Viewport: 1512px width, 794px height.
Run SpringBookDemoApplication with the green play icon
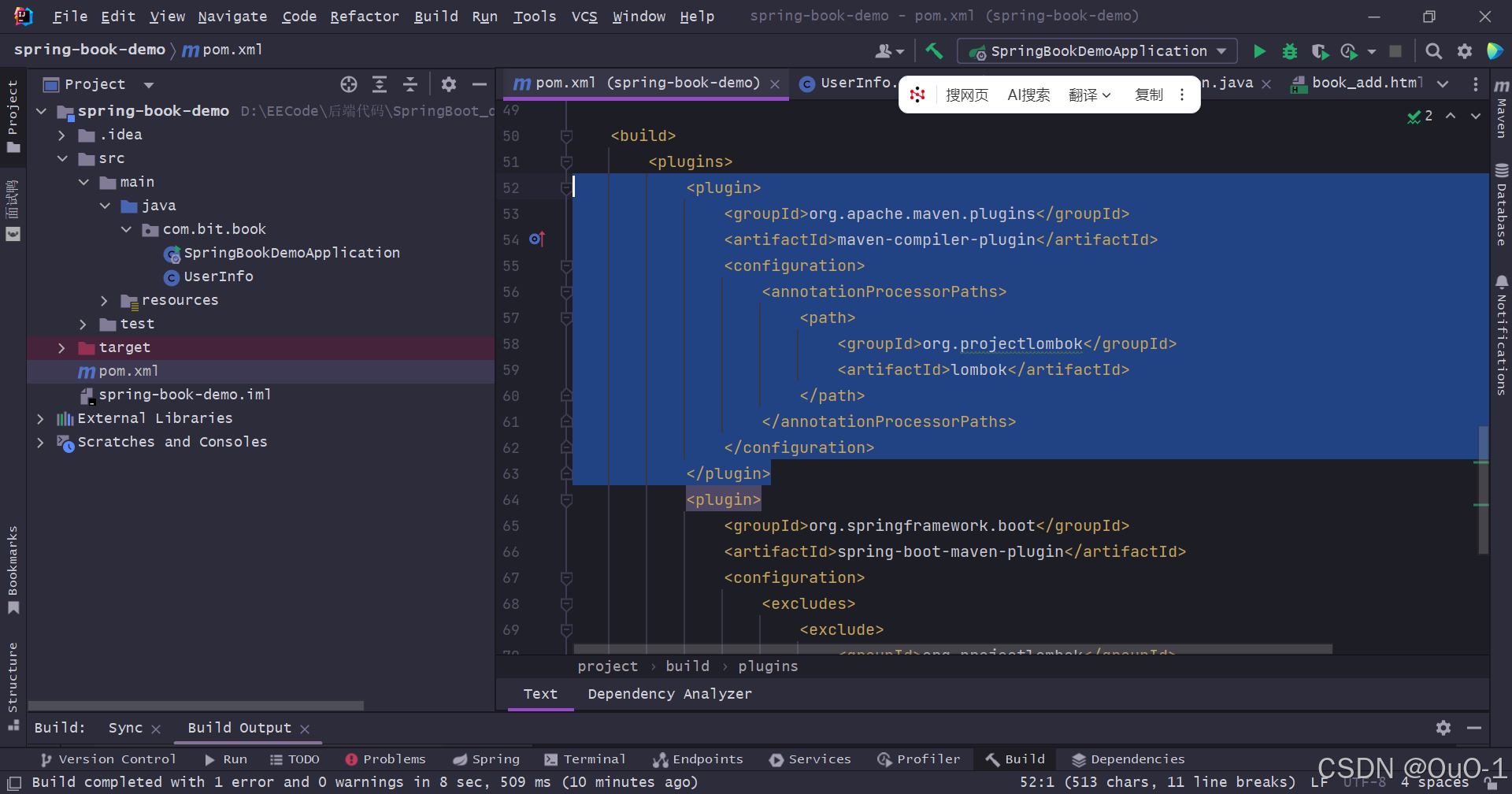tap(1259, 51)
